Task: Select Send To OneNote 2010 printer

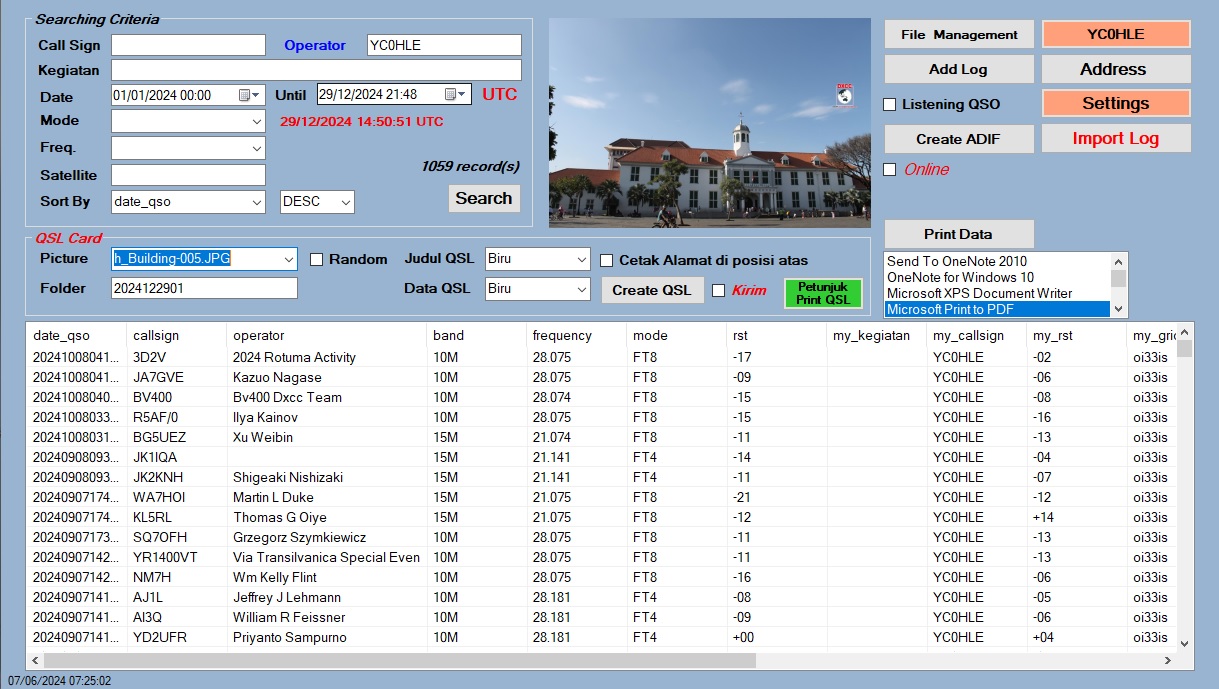Action: coord(956,261)
